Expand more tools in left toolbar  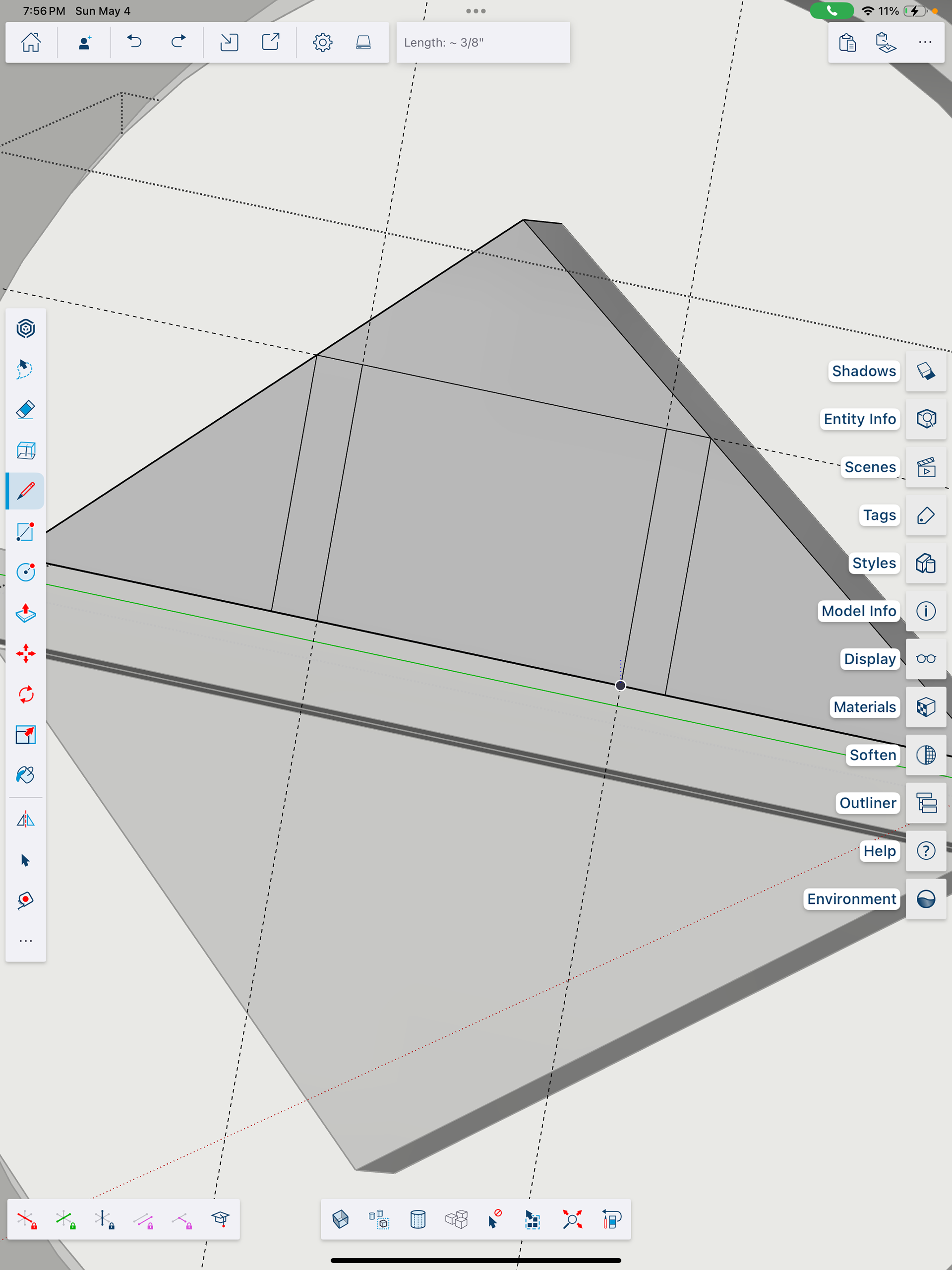click(x=25, y=941)
